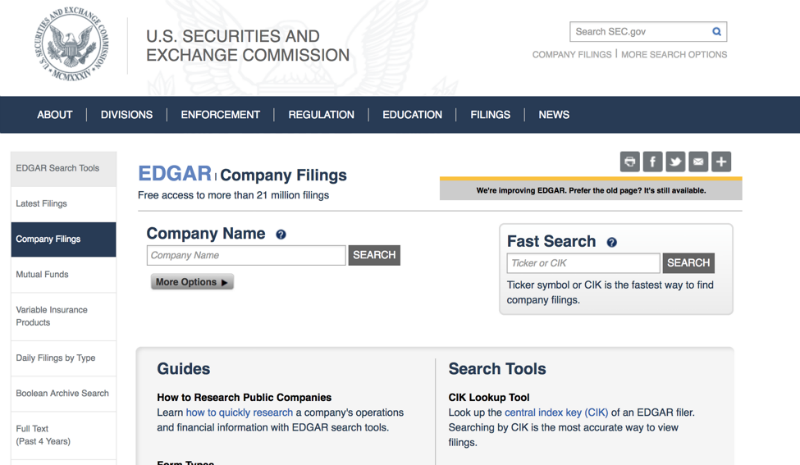Open the EDUCATION menu
800x465 pixels.
click(412, 115)
